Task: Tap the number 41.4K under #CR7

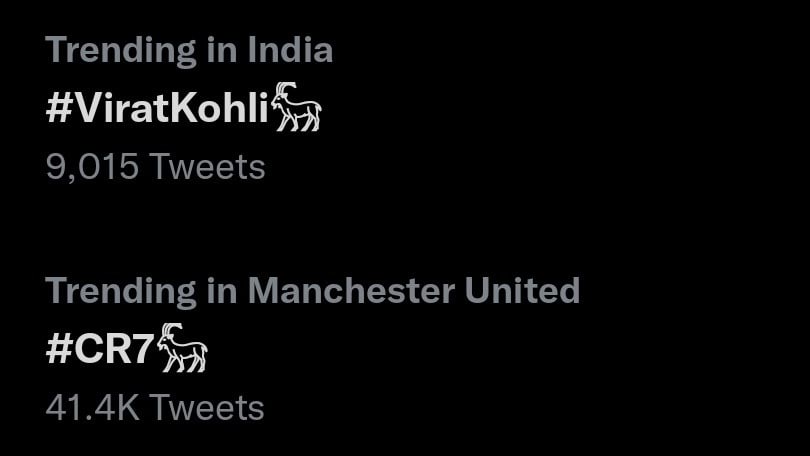Action: [92, 408]
